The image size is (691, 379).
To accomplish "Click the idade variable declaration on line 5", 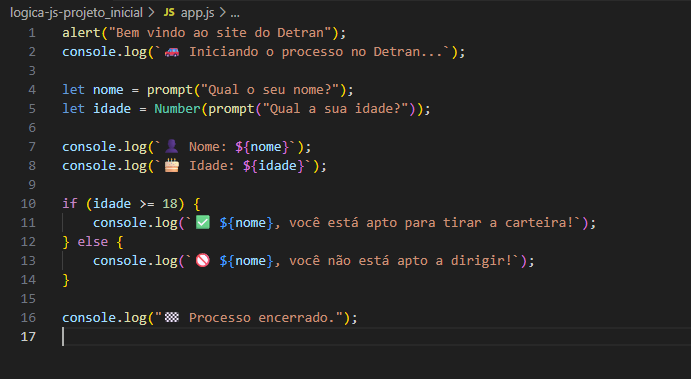I will [x=112, y=109].
